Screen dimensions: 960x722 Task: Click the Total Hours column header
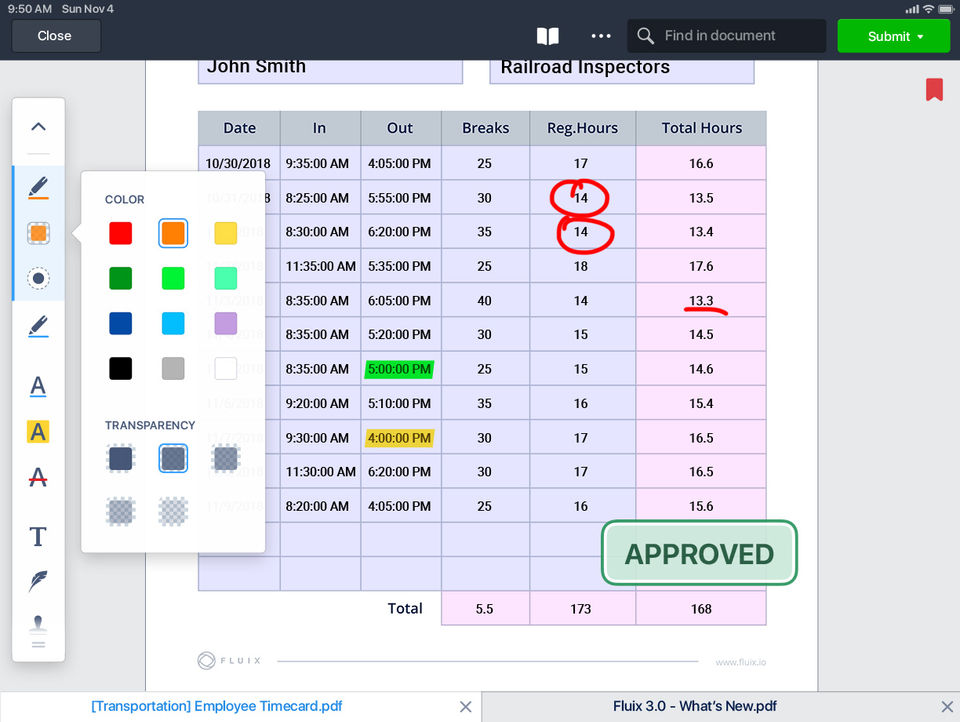(701, 128)
